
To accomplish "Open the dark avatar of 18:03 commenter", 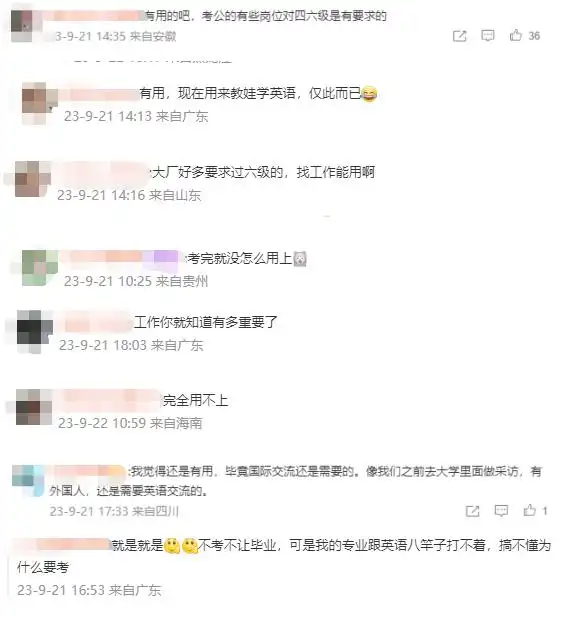I will (34, 331).
